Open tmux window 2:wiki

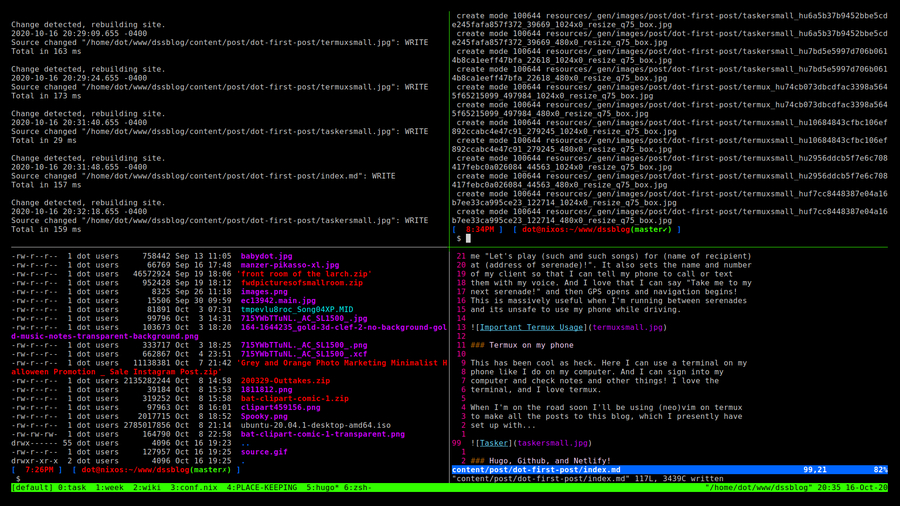tap(147, 488)
